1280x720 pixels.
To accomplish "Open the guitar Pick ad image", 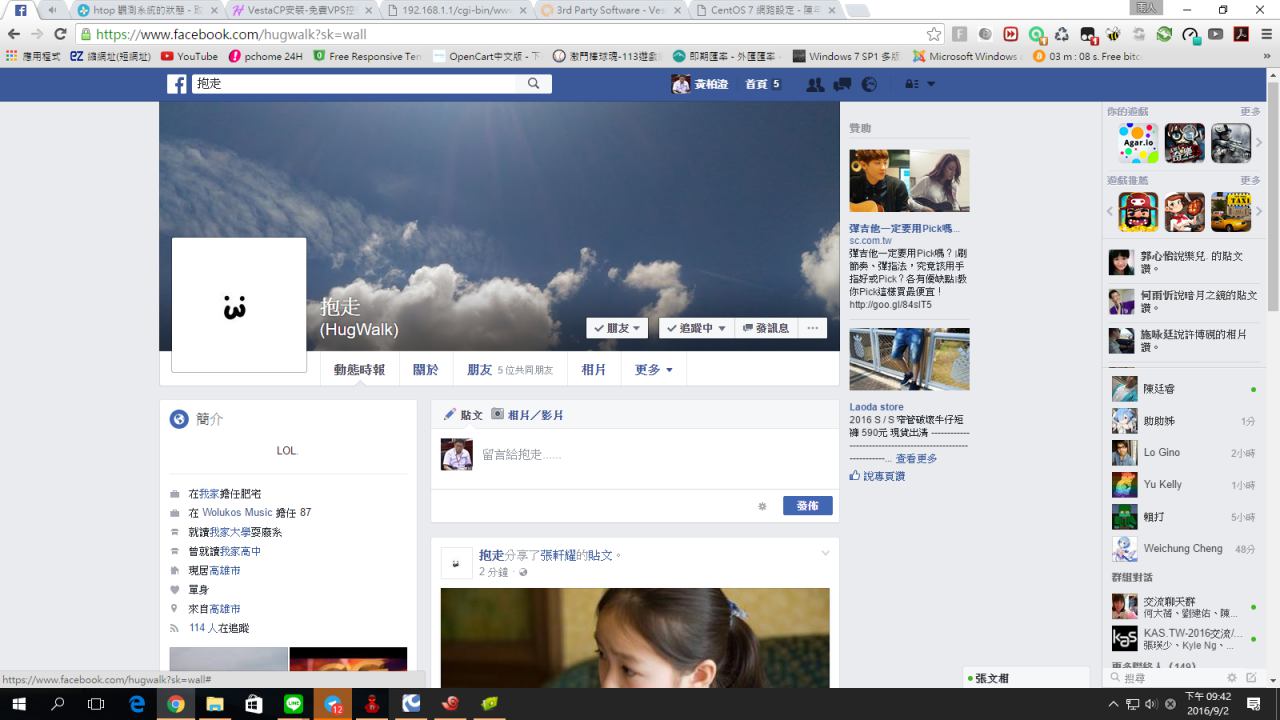I will click(x=910, y=181).
